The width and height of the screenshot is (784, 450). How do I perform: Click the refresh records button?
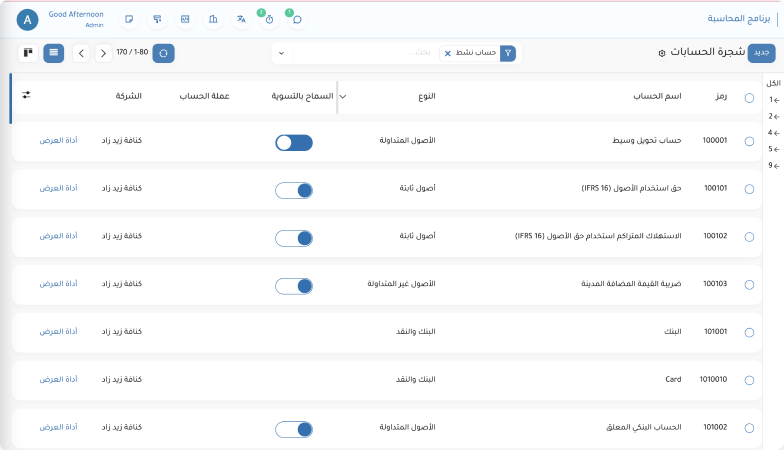[x=164, y=52]
